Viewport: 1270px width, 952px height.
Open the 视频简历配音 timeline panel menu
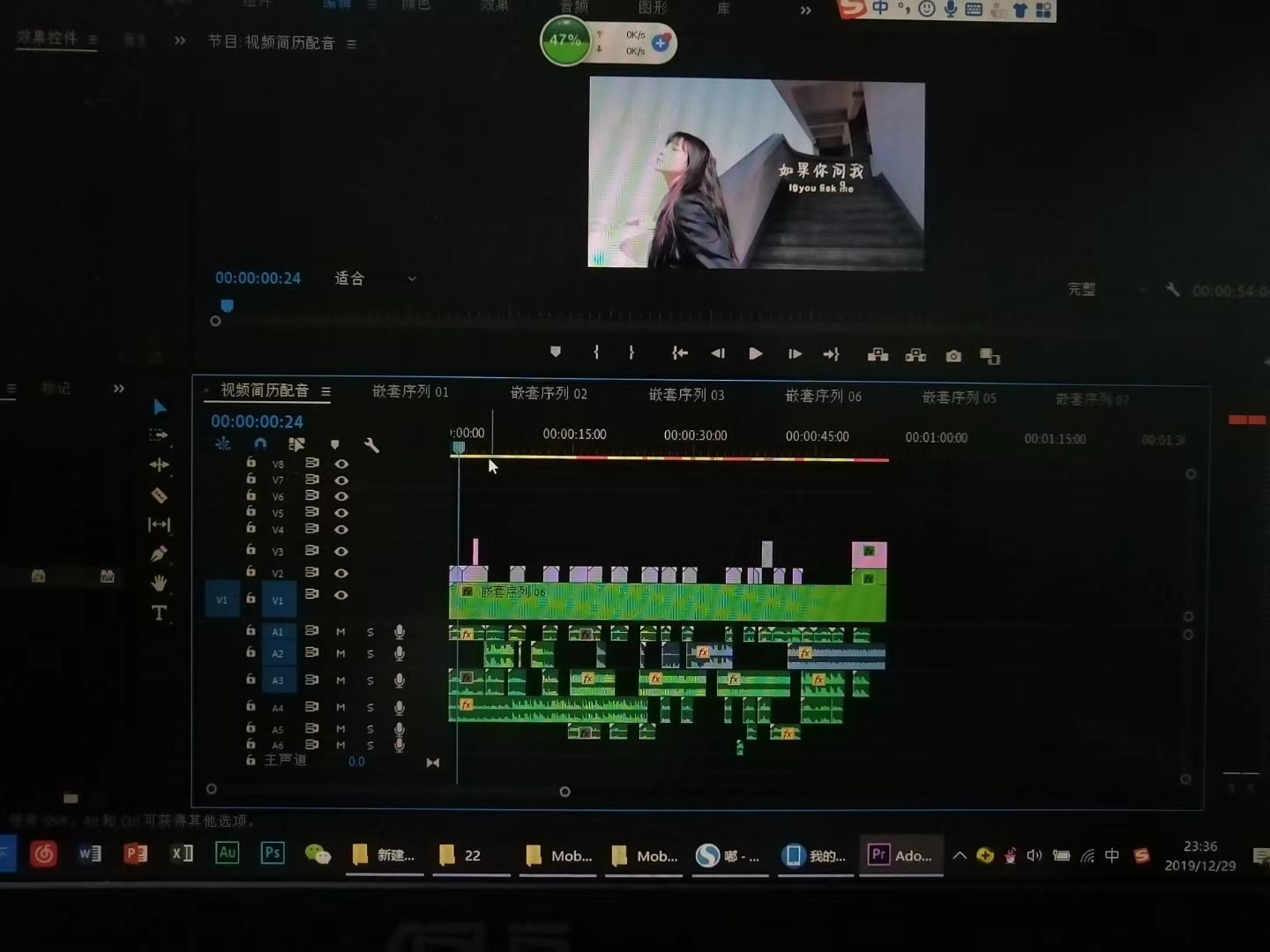(x=326, y=391)
